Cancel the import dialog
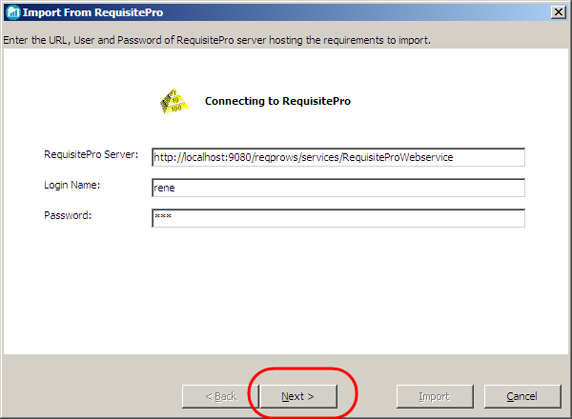Viewport: 572px width, 419px height. (522, 396)
